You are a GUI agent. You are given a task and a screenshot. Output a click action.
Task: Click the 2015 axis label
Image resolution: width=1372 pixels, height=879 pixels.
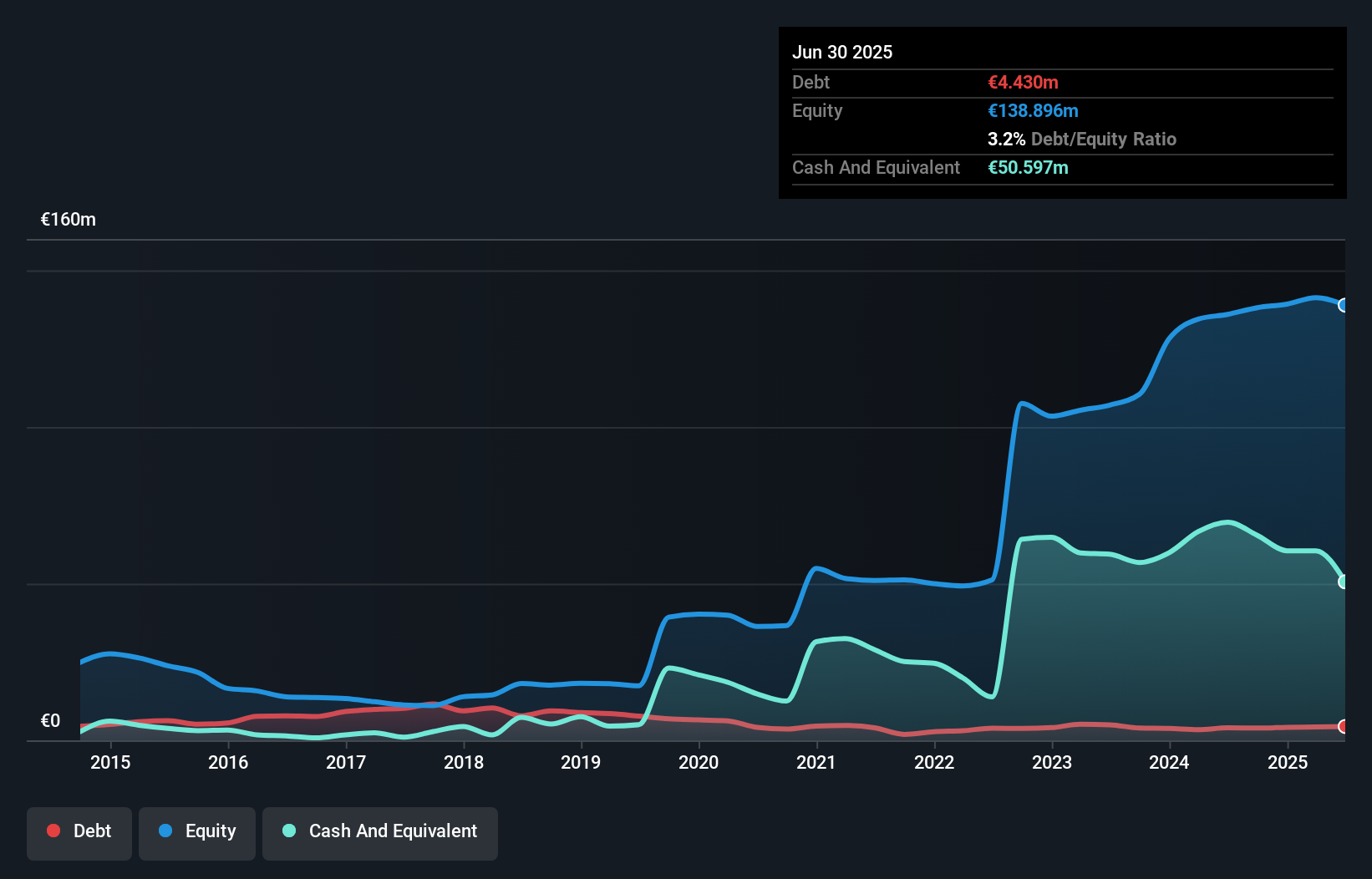click(110, 762)
